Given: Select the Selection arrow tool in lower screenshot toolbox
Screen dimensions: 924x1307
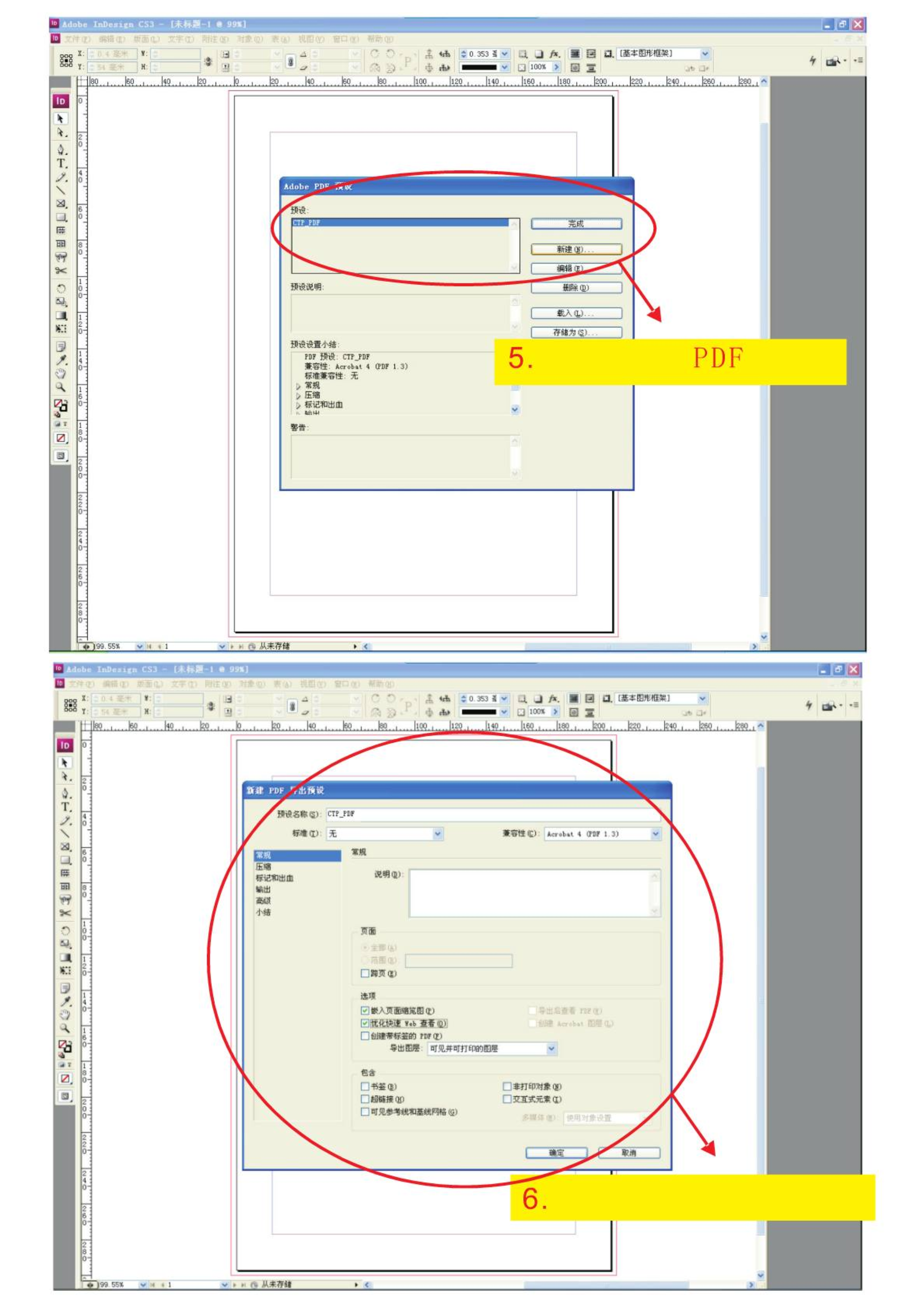Looking at the screenshot, I should click(64, 763).
